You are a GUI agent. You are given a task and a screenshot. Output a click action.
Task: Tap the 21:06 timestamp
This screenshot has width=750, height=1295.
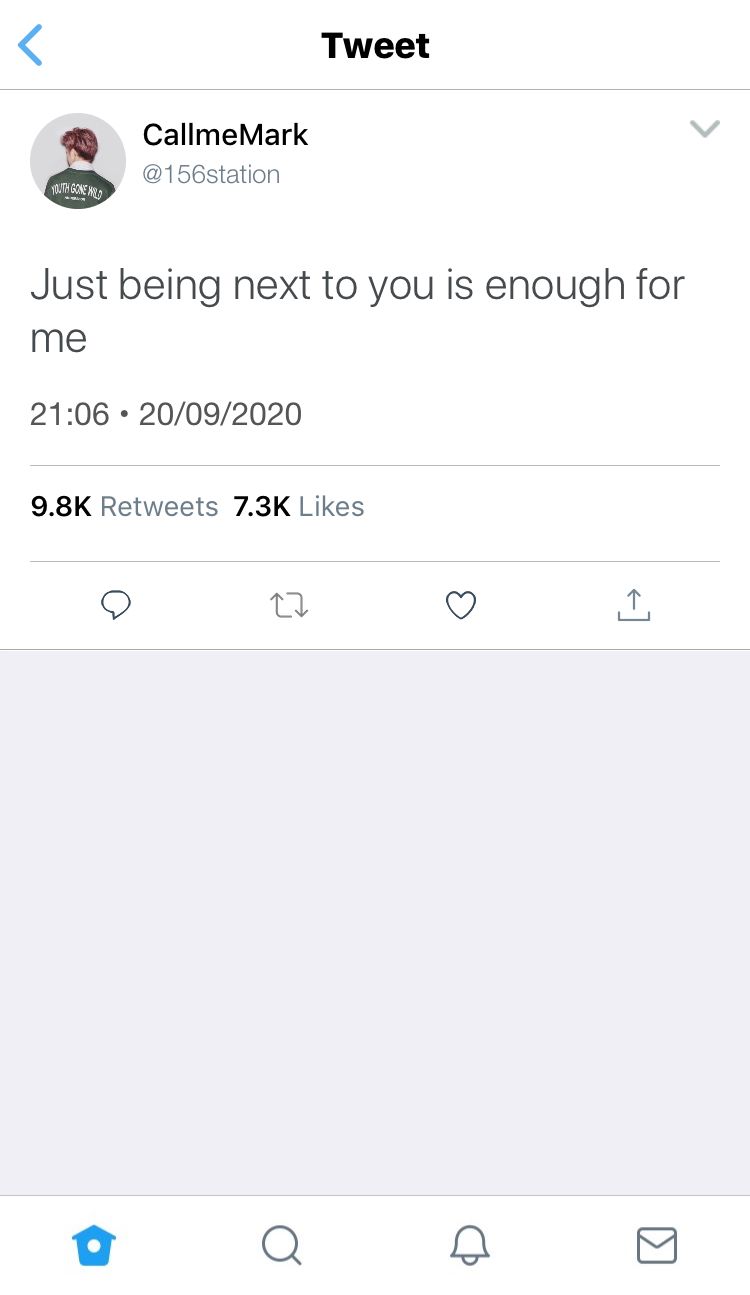pos(69,414)
